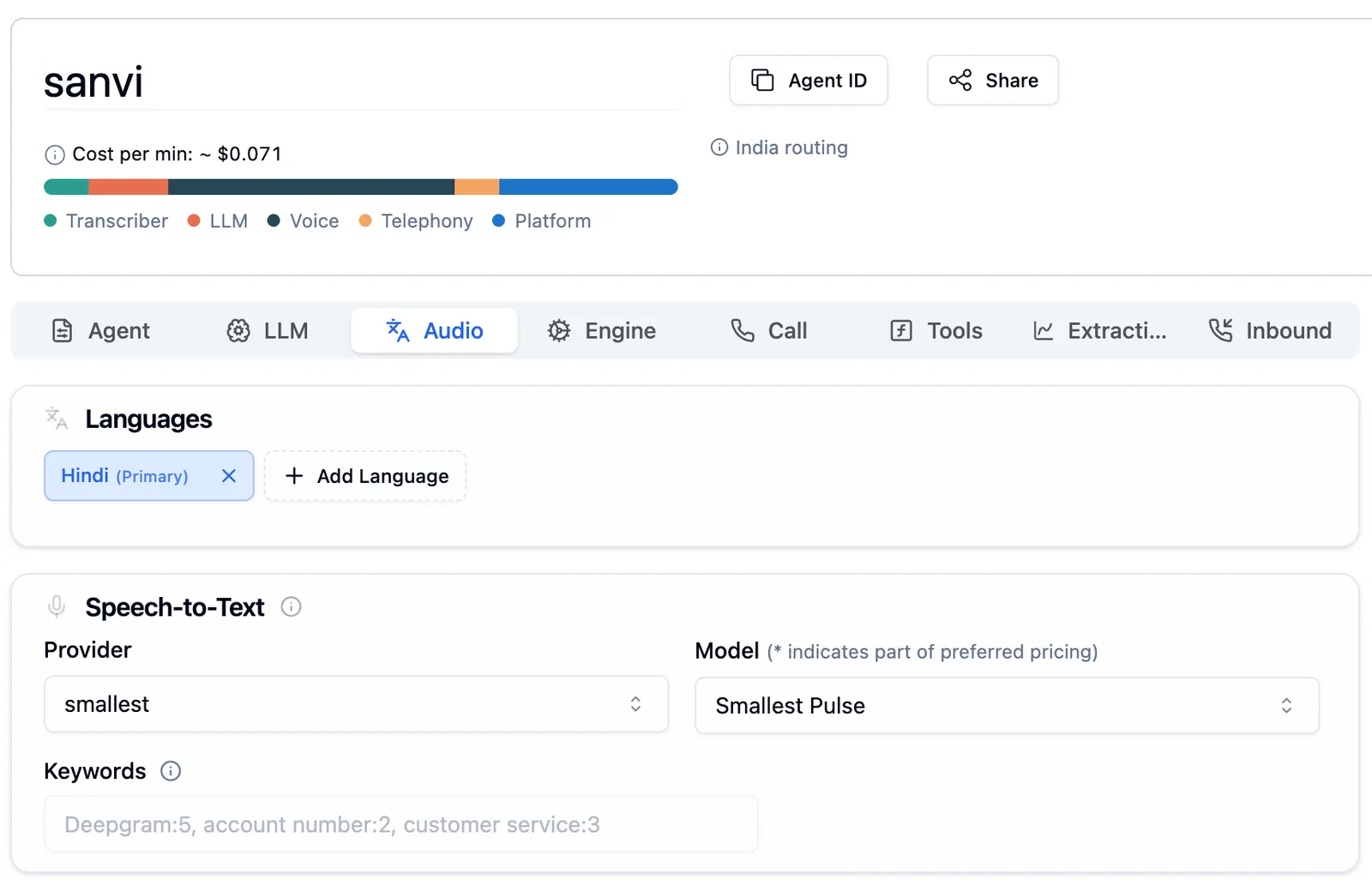Switch to the Agent tab

coord(101,330)
